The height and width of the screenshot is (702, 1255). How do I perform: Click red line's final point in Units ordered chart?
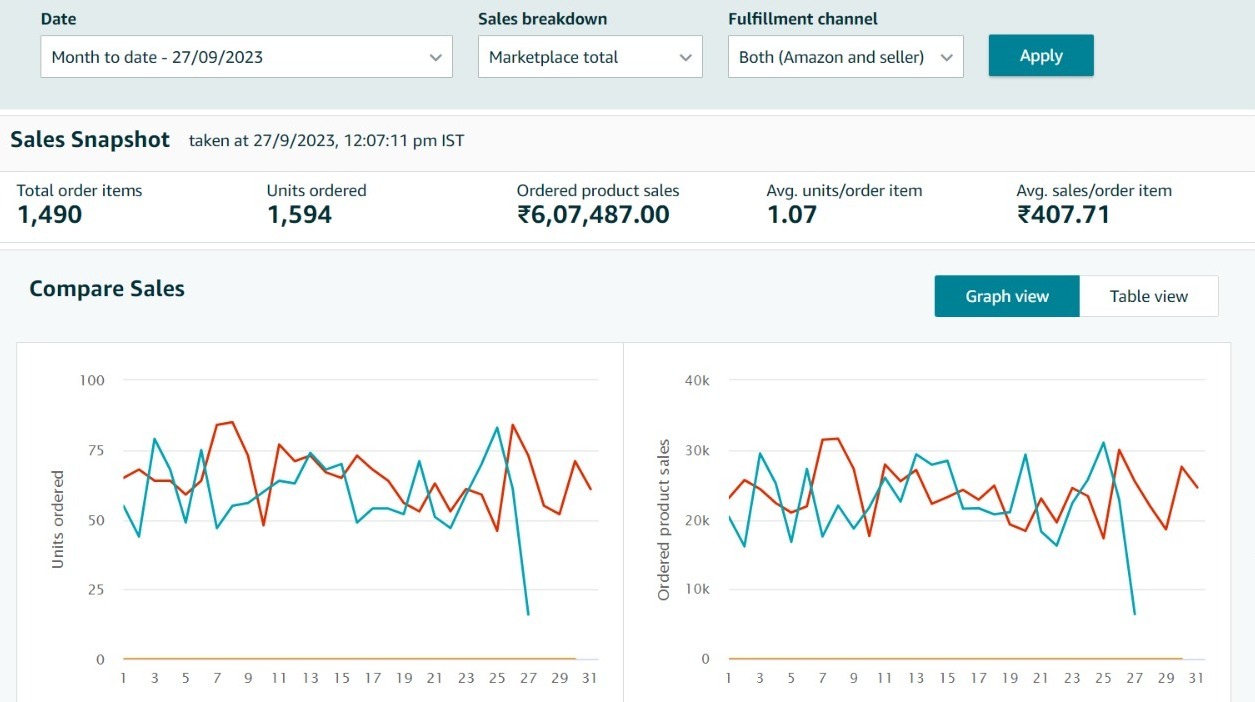(591, 489)
